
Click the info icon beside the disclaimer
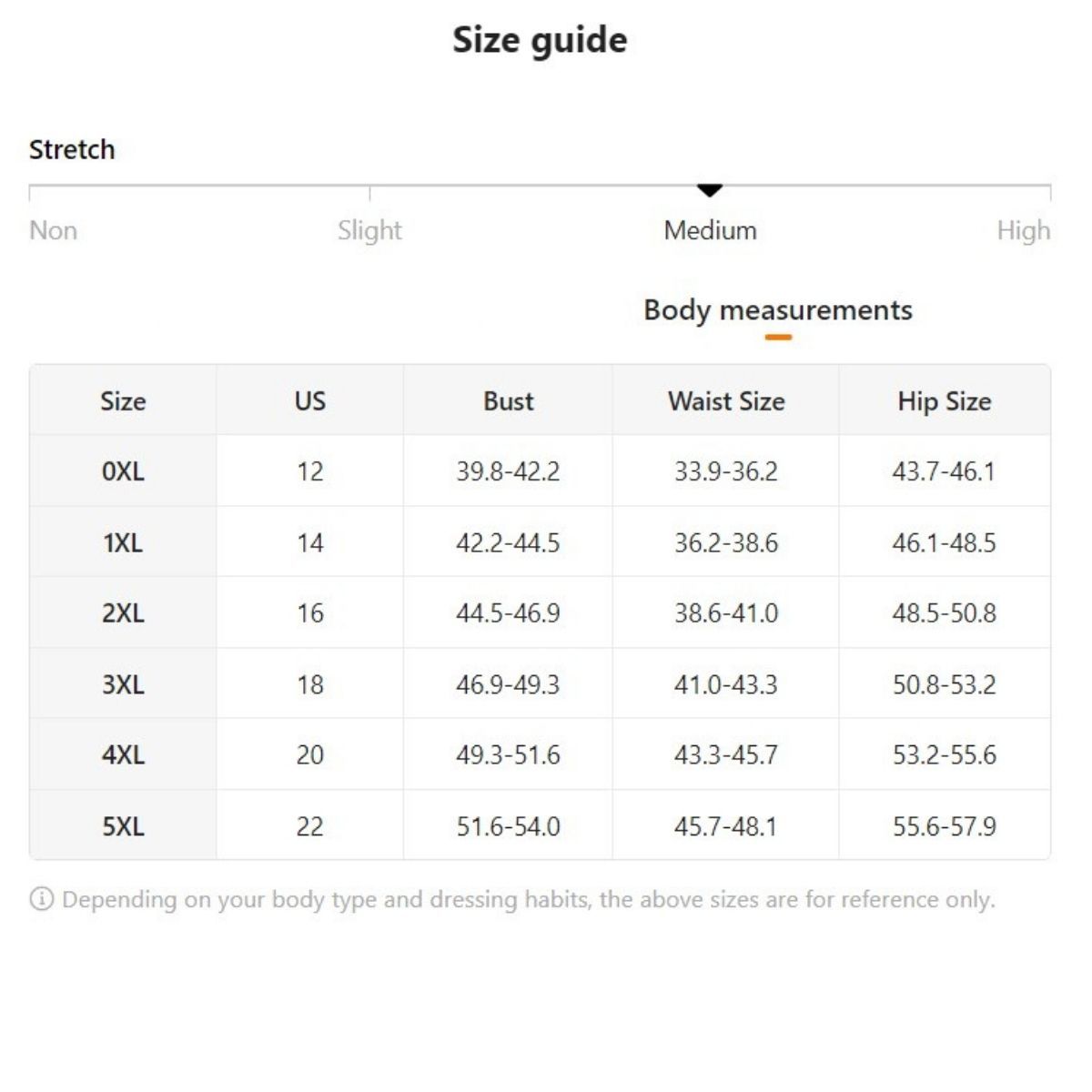coord(42,899)
